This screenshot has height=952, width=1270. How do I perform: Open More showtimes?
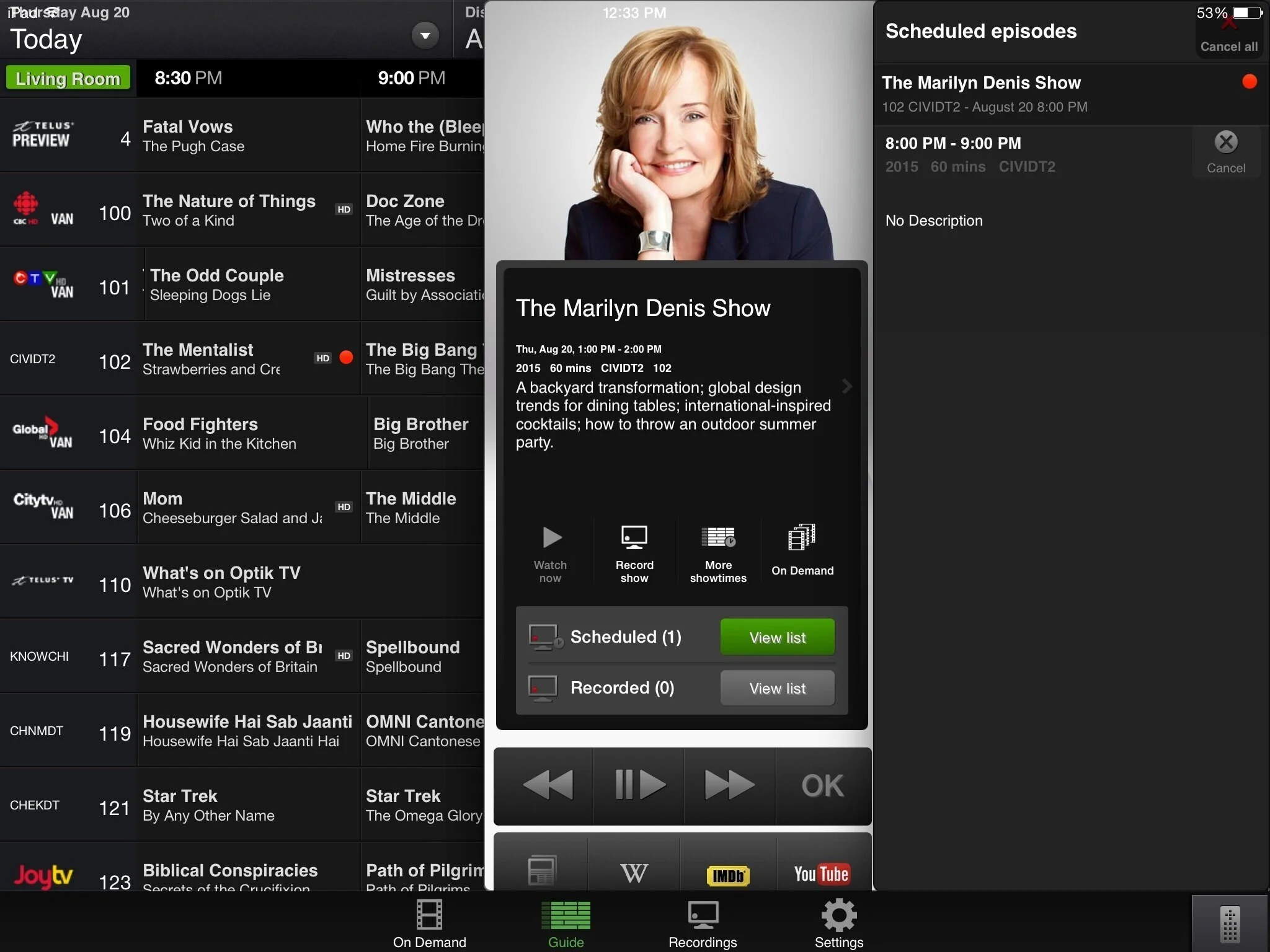click(718, 553)
